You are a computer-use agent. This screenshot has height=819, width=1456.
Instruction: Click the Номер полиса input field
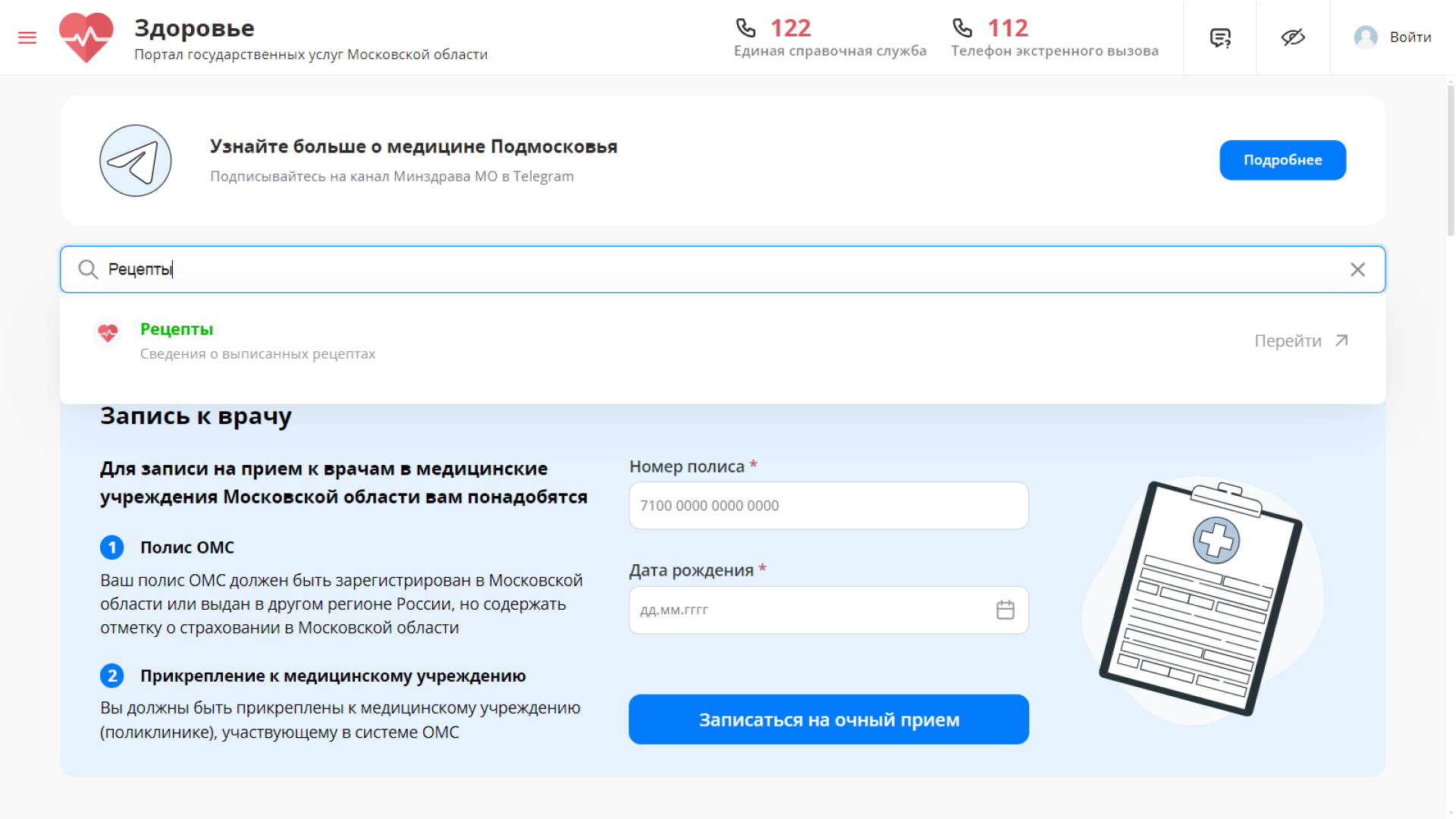click(828, 505)
